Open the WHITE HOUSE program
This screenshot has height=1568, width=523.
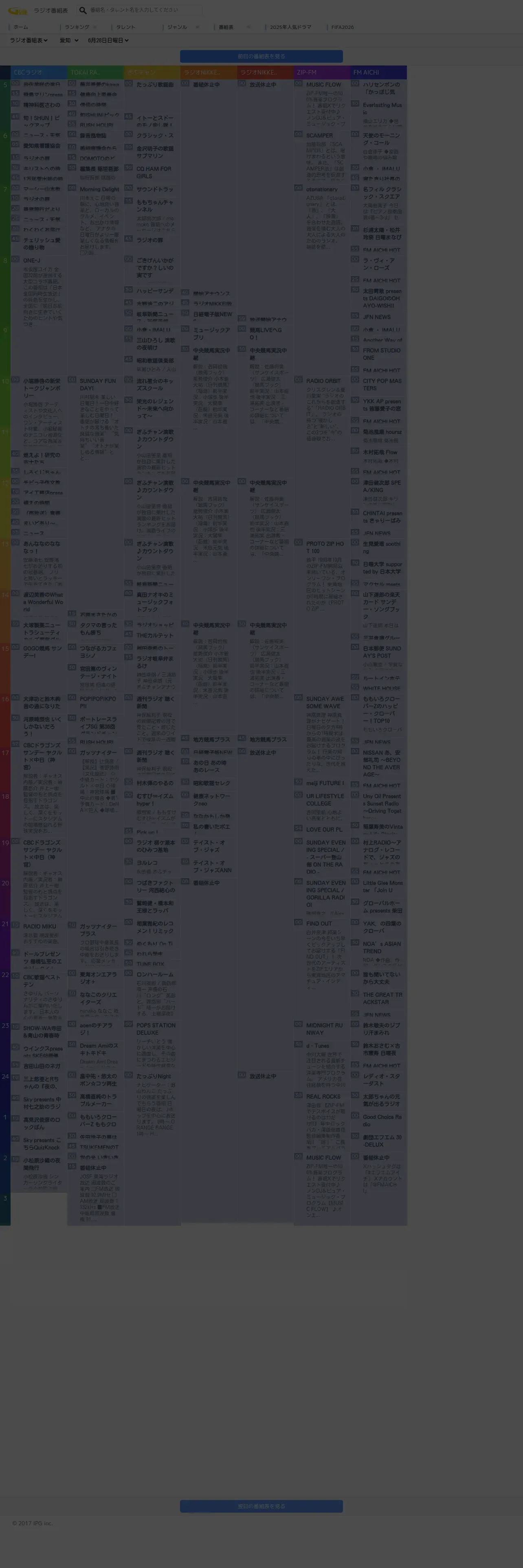click(x=382, y=688)
